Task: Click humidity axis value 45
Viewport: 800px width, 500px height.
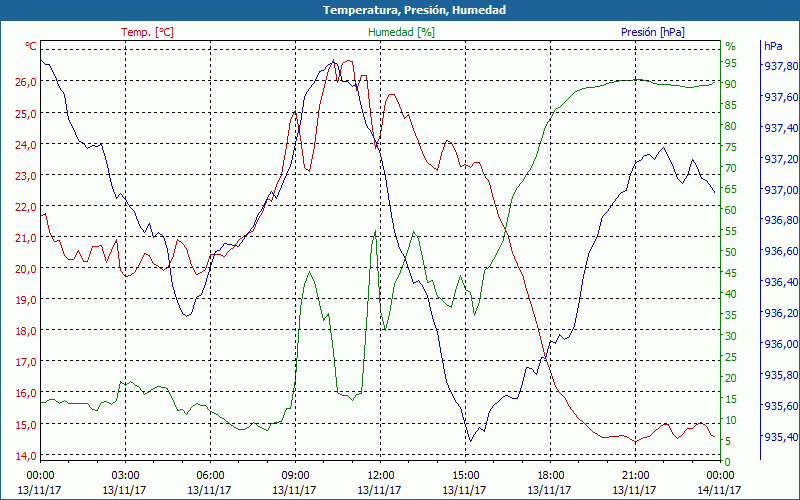Action: (x=731, y=273)
